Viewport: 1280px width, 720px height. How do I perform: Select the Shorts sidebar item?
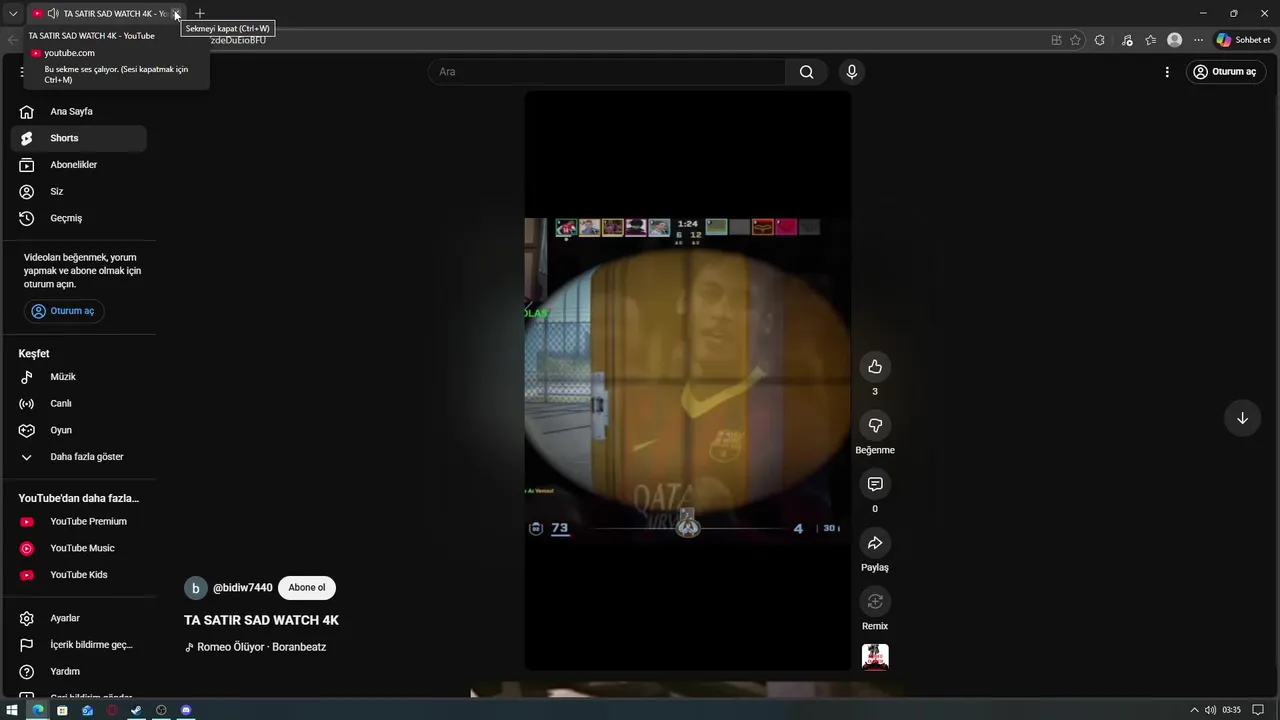[79, 138]
